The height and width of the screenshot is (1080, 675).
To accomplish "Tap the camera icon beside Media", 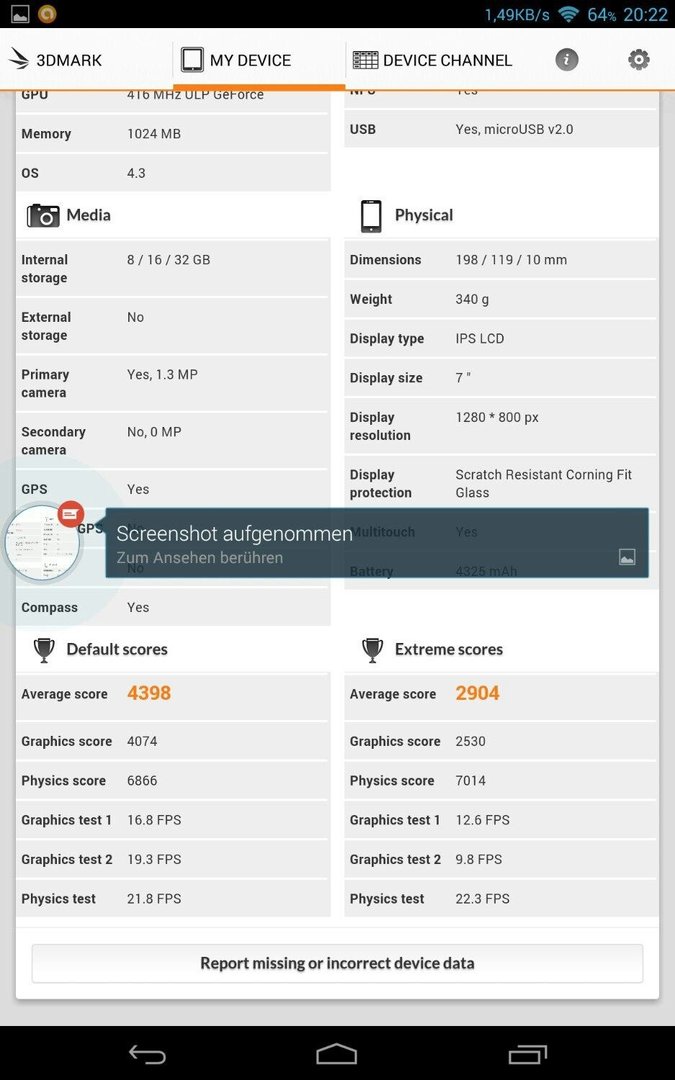I will click(43, 216).
